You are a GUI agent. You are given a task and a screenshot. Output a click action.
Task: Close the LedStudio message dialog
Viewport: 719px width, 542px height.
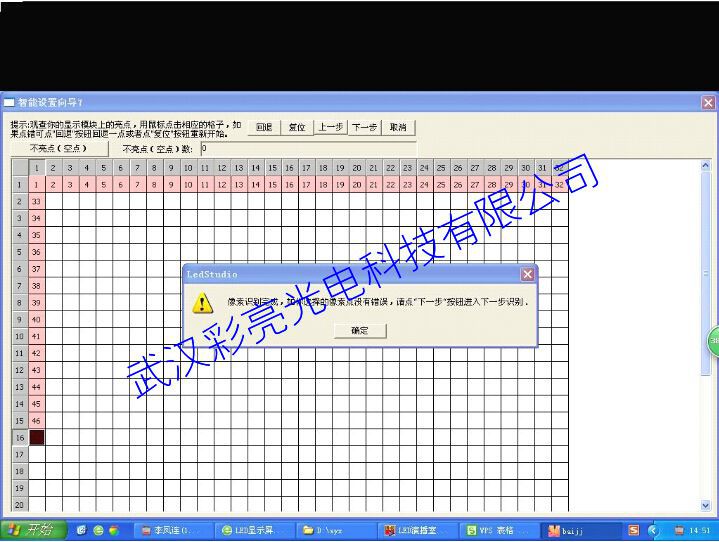527,274
